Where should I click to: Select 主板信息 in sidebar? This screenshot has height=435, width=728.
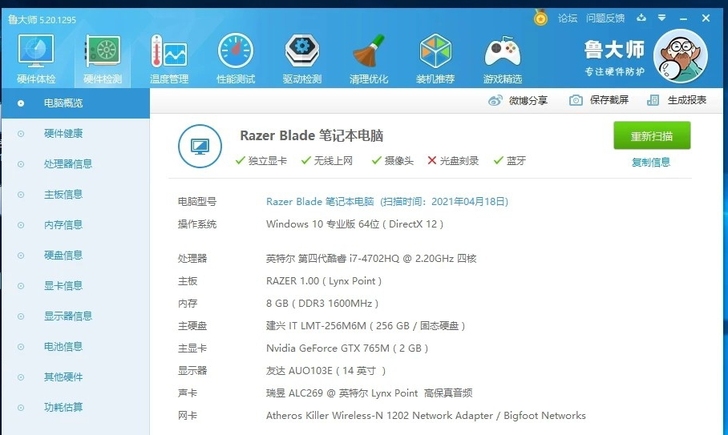(x=76, y=195)
